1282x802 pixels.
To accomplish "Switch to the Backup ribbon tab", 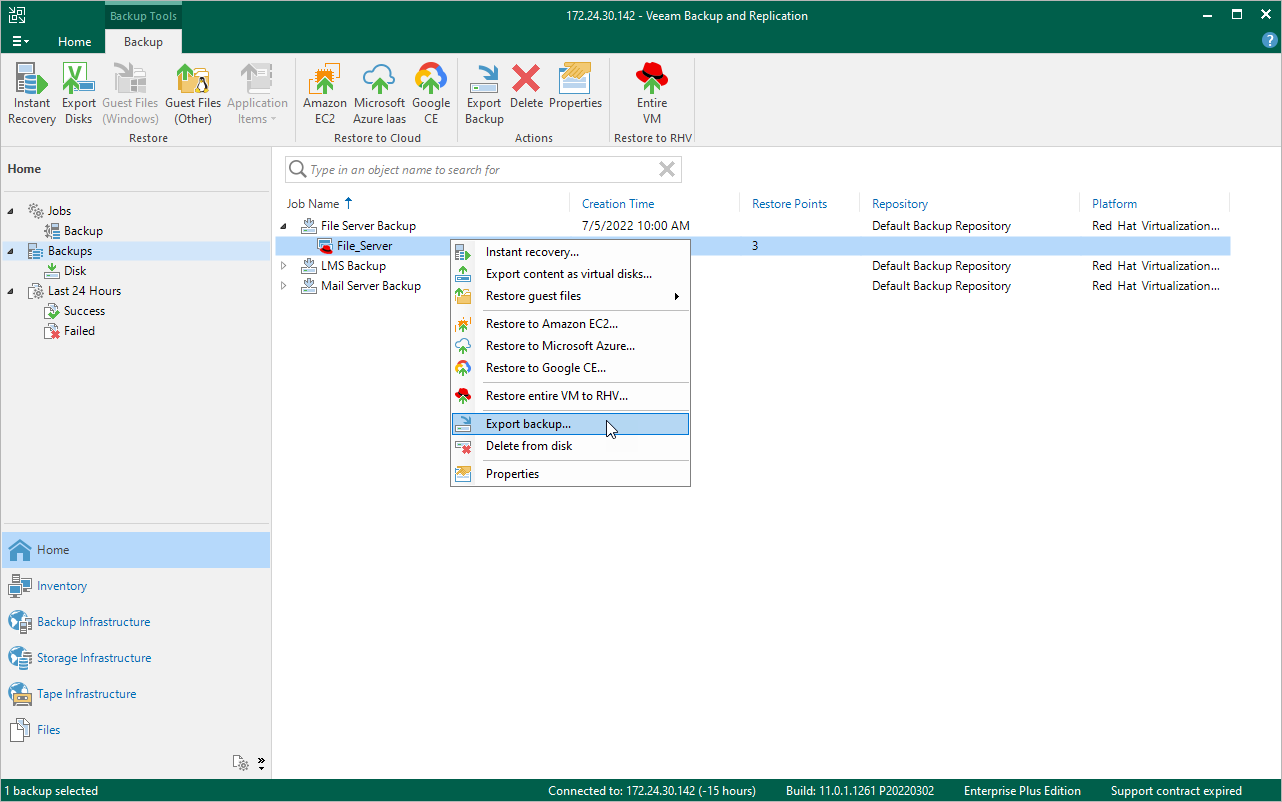I will [143, 41].
